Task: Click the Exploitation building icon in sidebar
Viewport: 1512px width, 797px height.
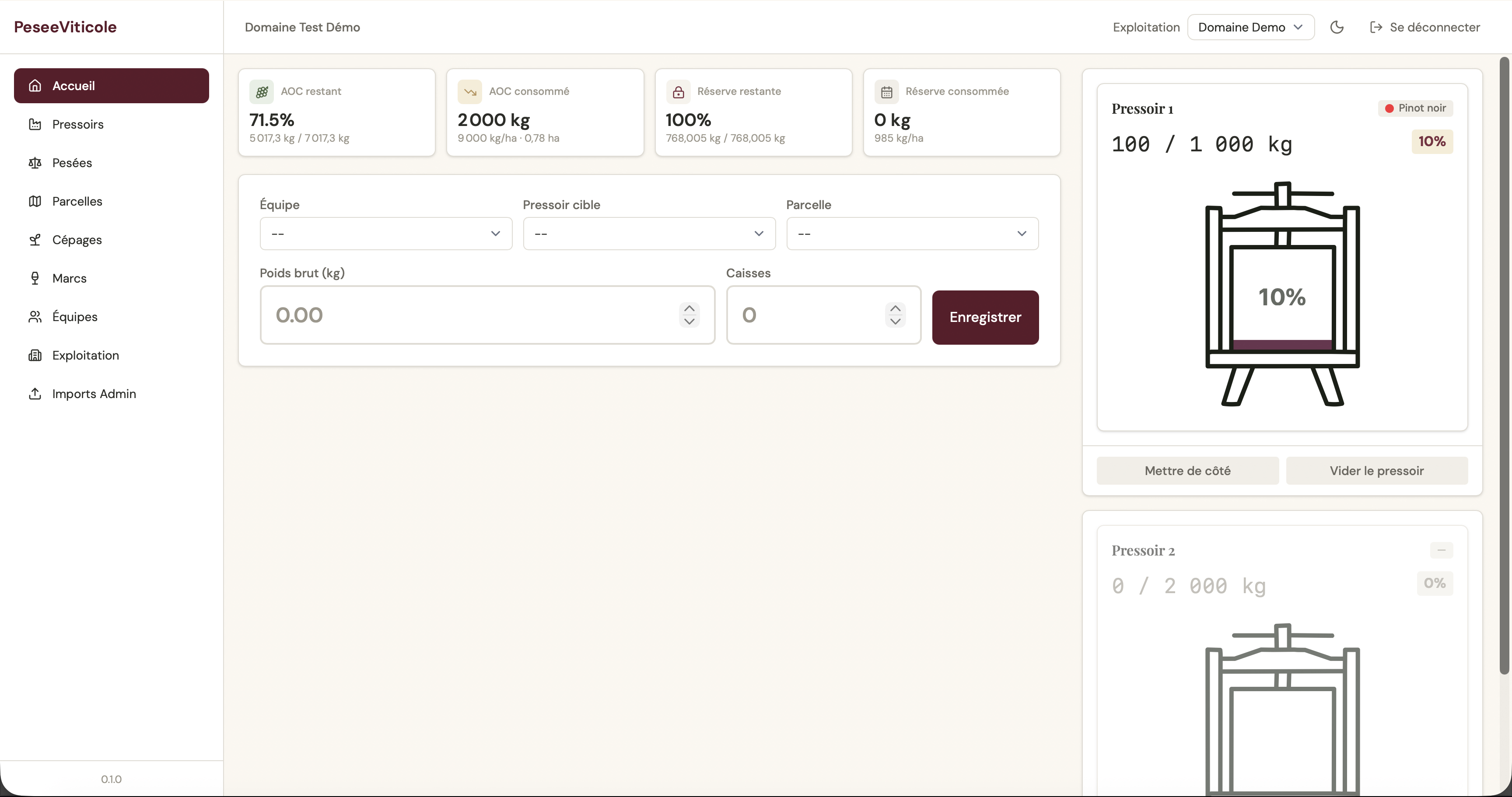Action: (35, 355)
